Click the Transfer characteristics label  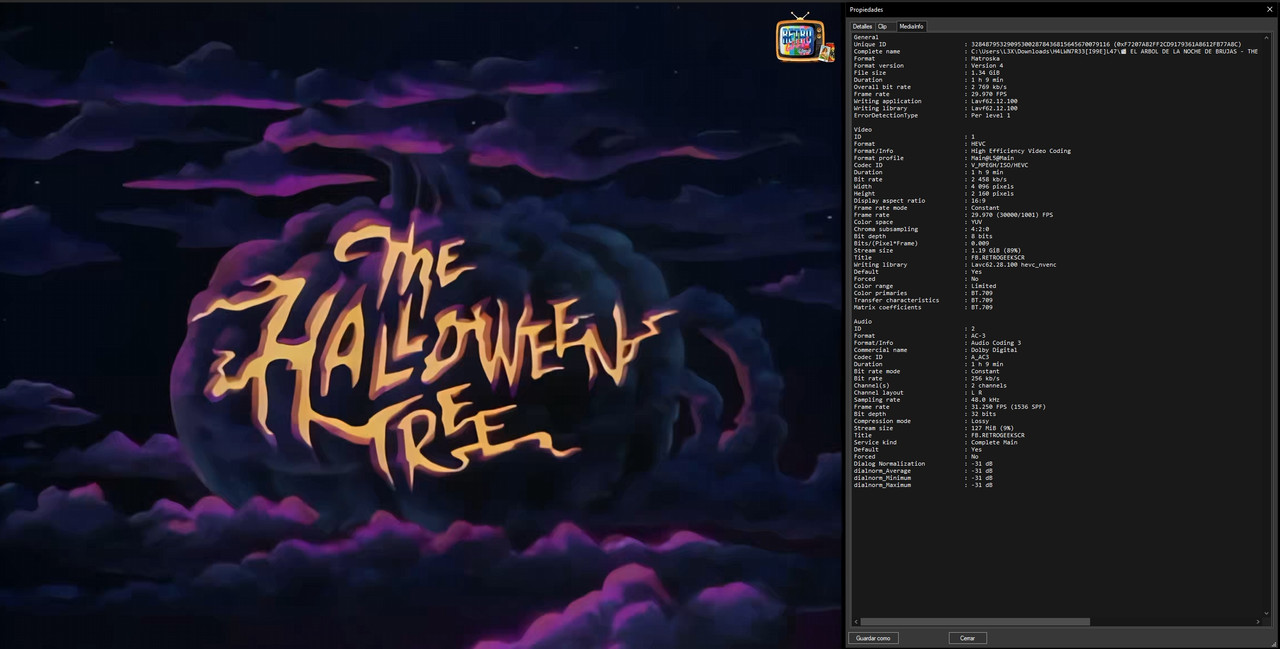point(896,300)
